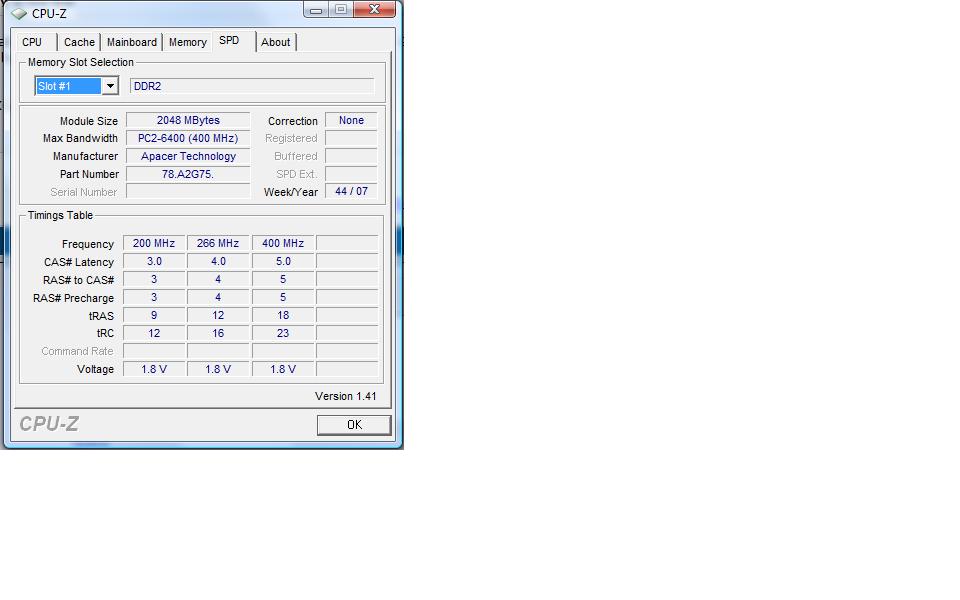Image resolution: width=960 pixels, height=600 pixels.
Task: Expand the Slot #1 dropdown arrow
Action: 110,86
